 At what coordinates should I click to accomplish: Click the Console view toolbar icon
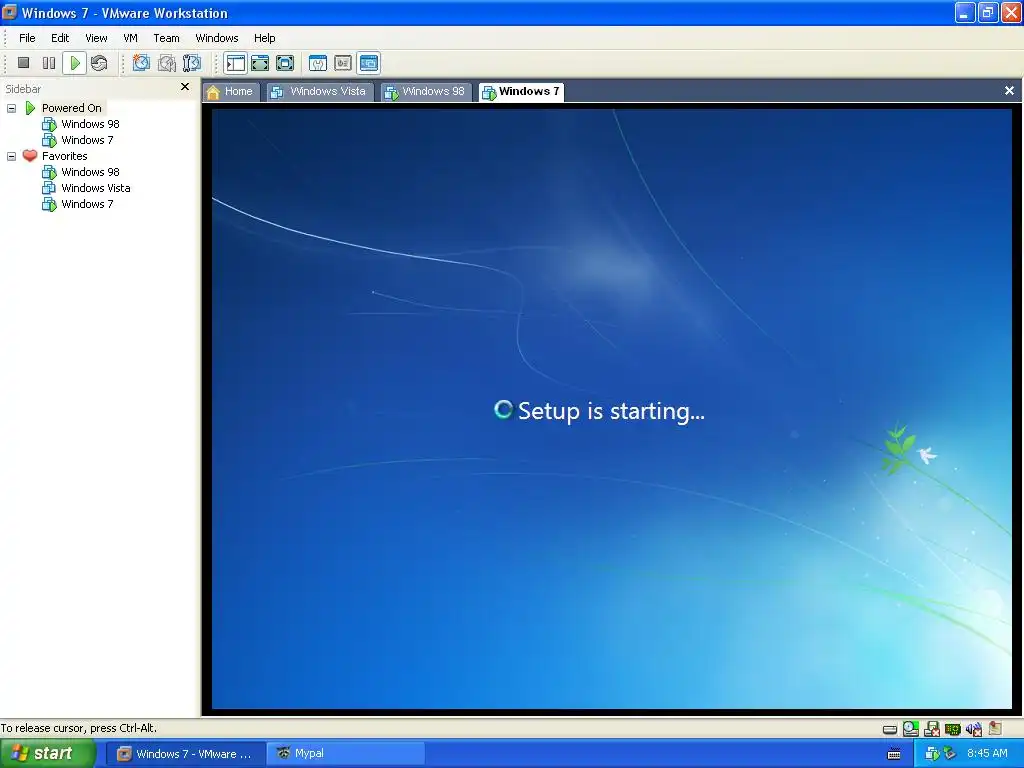(369, 63)
